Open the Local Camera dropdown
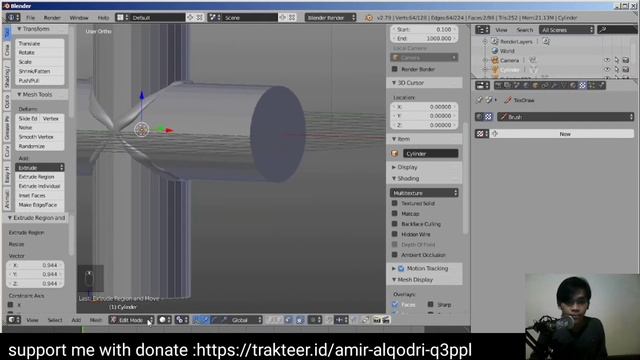 tap(424, 58)
